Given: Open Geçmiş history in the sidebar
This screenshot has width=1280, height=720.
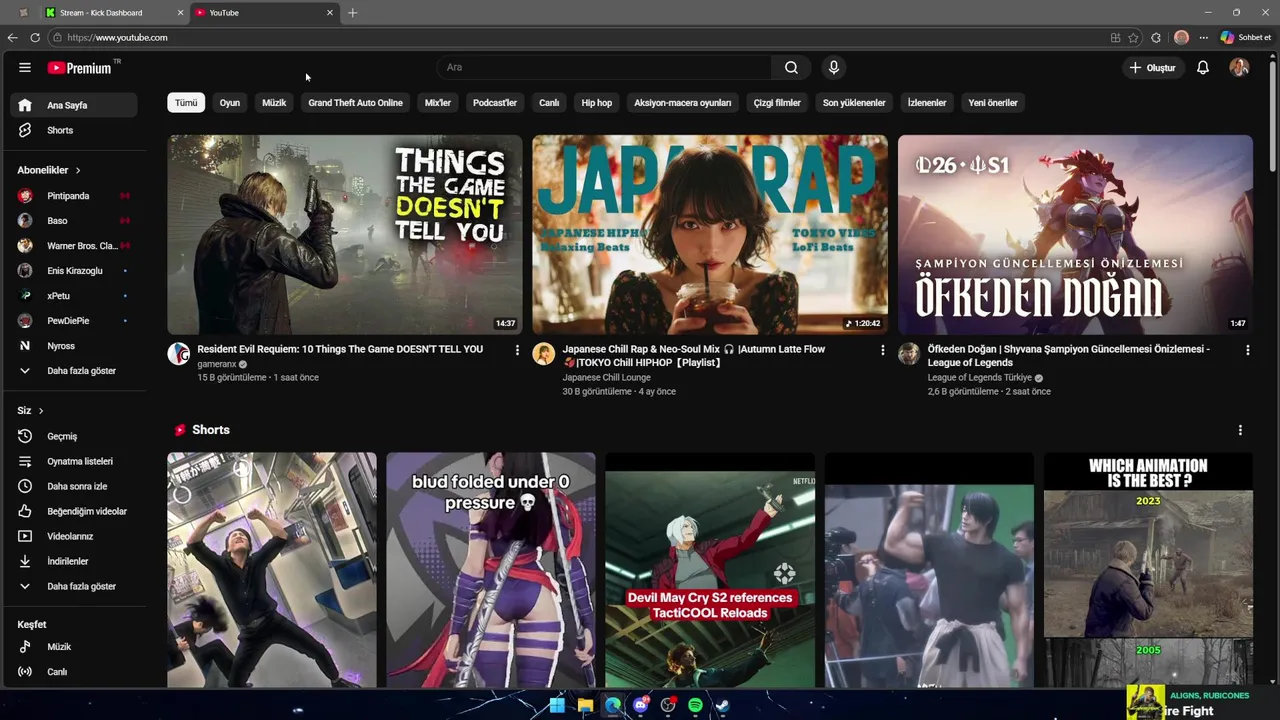Looking at the screenshot, I should coord(75,436).
